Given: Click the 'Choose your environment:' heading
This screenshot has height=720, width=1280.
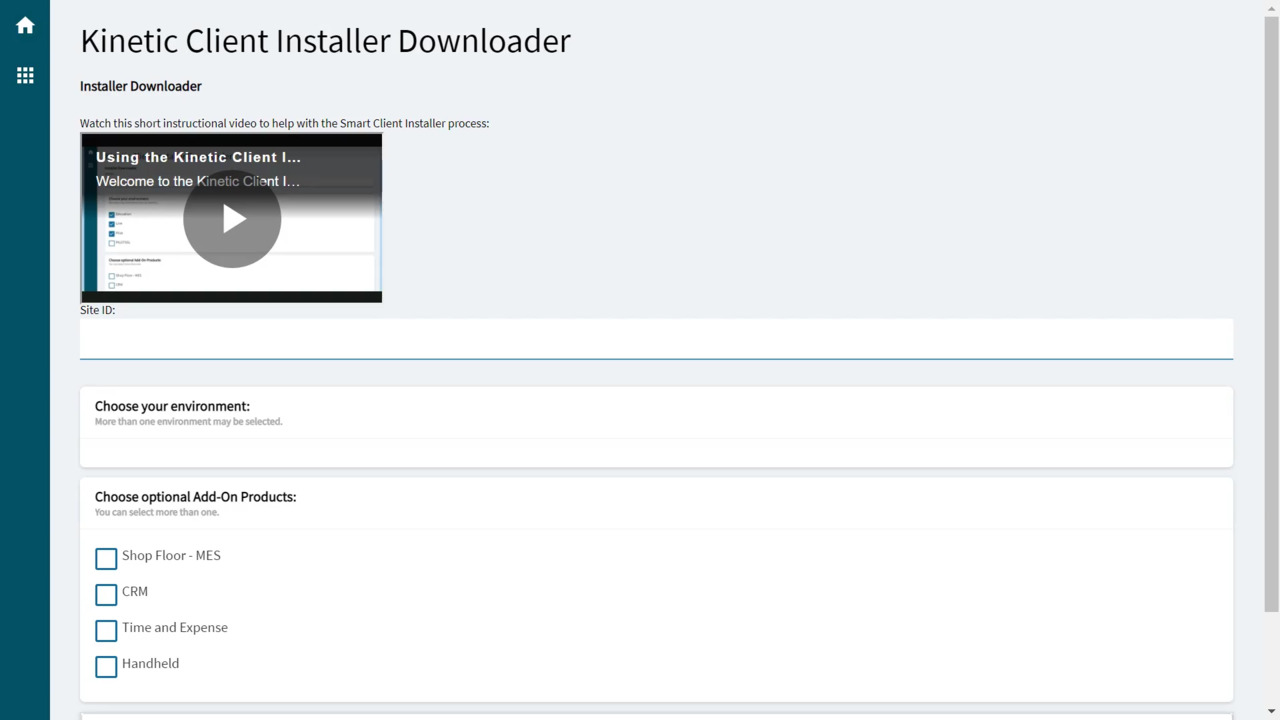Looking at the screenshot, I should pyautogui.click(x=172, y=406).
